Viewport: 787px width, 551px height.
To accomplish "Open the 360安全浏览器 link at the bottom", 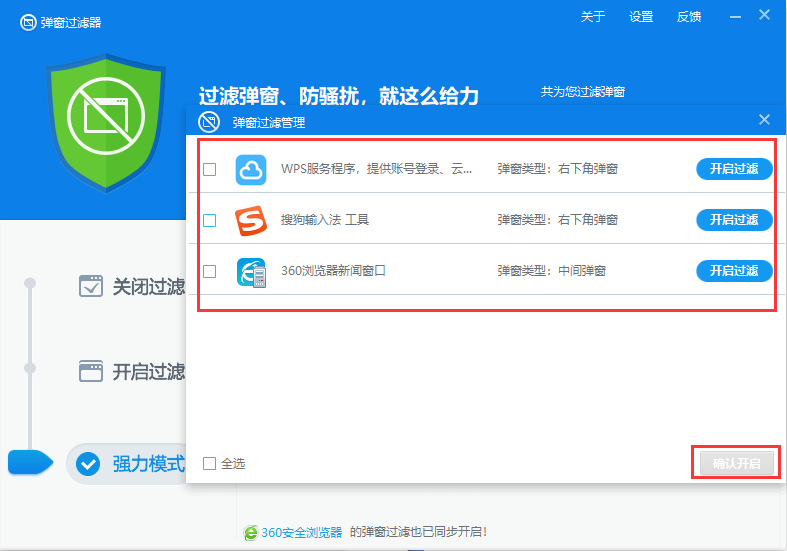I will (x=300, y=532).
